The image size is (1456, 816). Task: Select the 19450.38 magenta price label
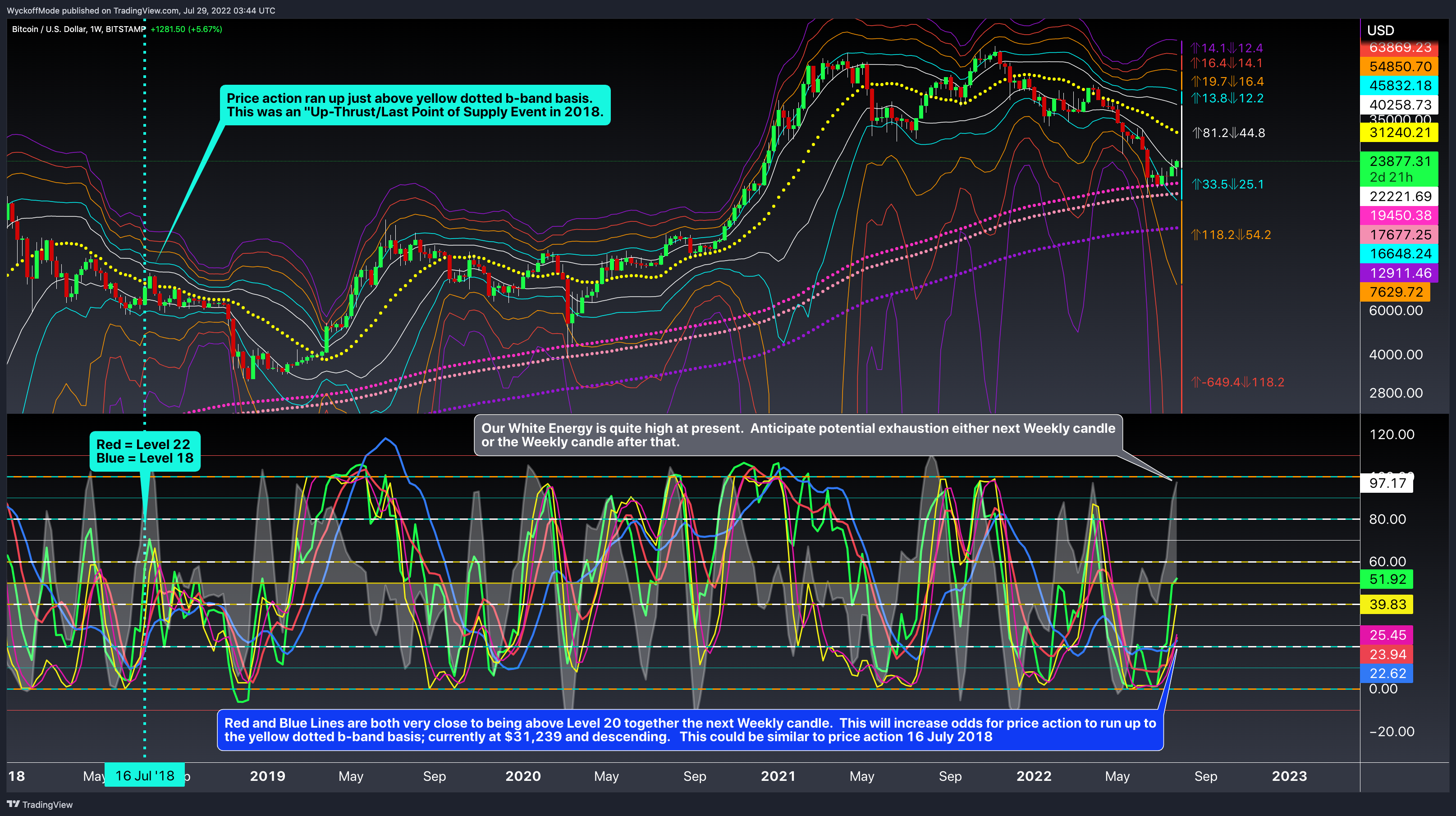coord(1399,216)
